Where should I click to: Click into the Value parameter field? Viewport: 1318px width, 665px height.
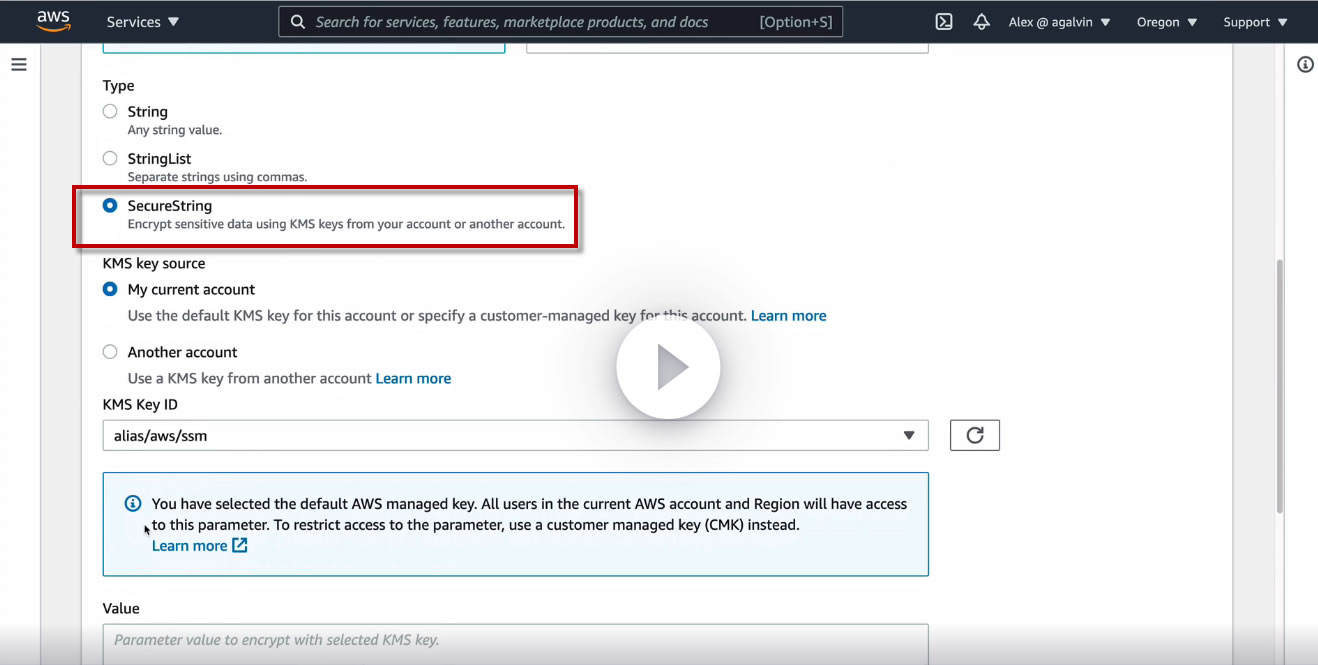515,644
